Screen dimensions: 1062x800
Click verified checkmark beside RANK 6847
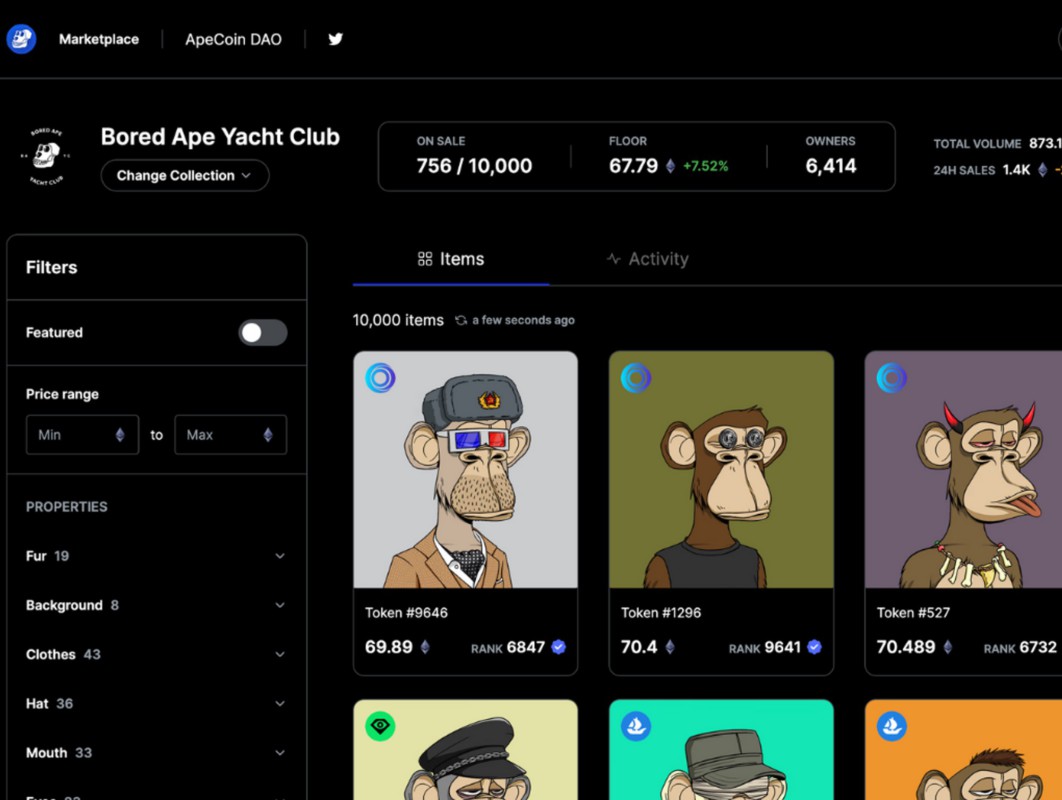(560, 648)
